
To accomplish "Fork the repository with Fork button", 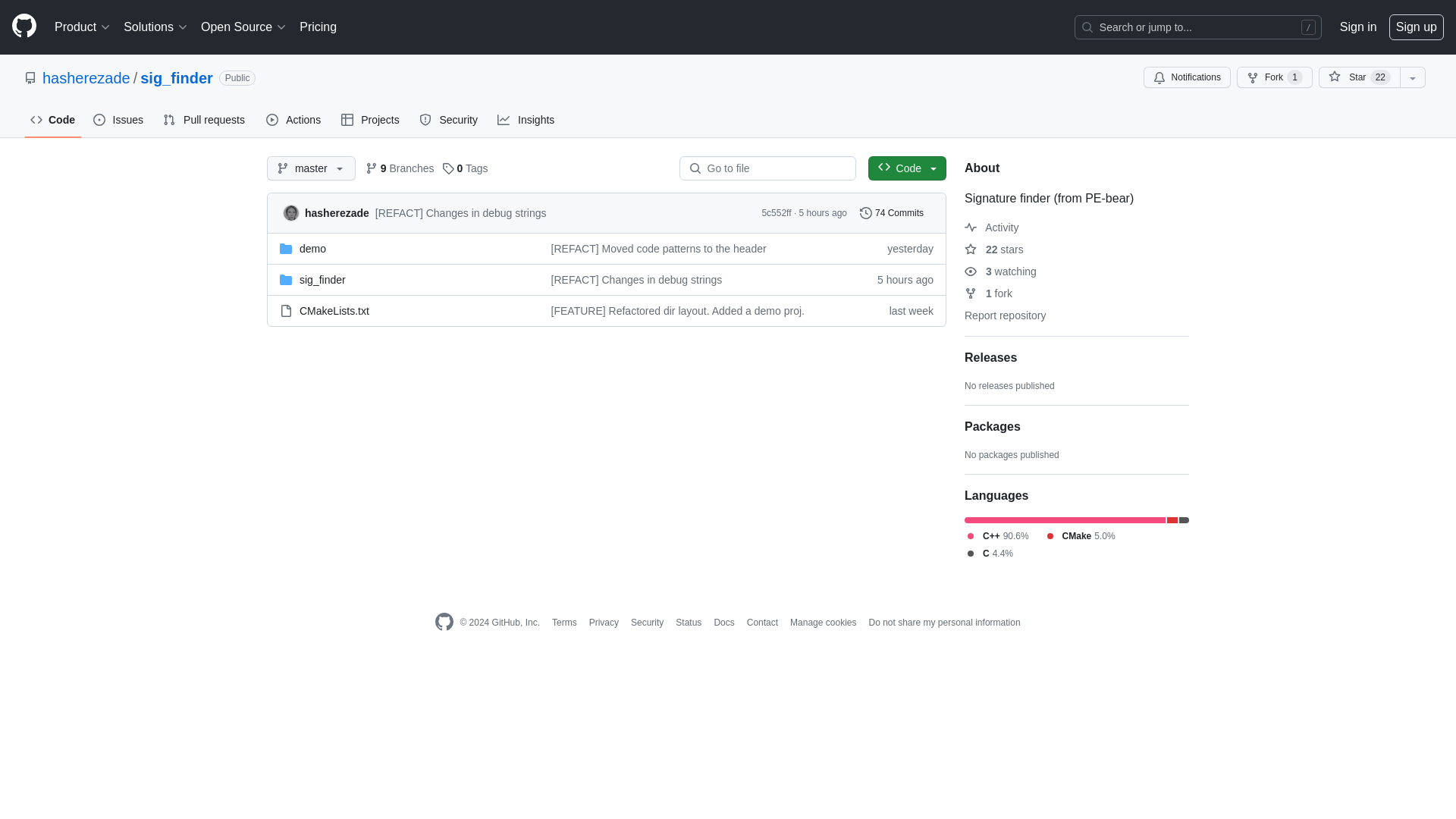I will [x=1275, y=77].
